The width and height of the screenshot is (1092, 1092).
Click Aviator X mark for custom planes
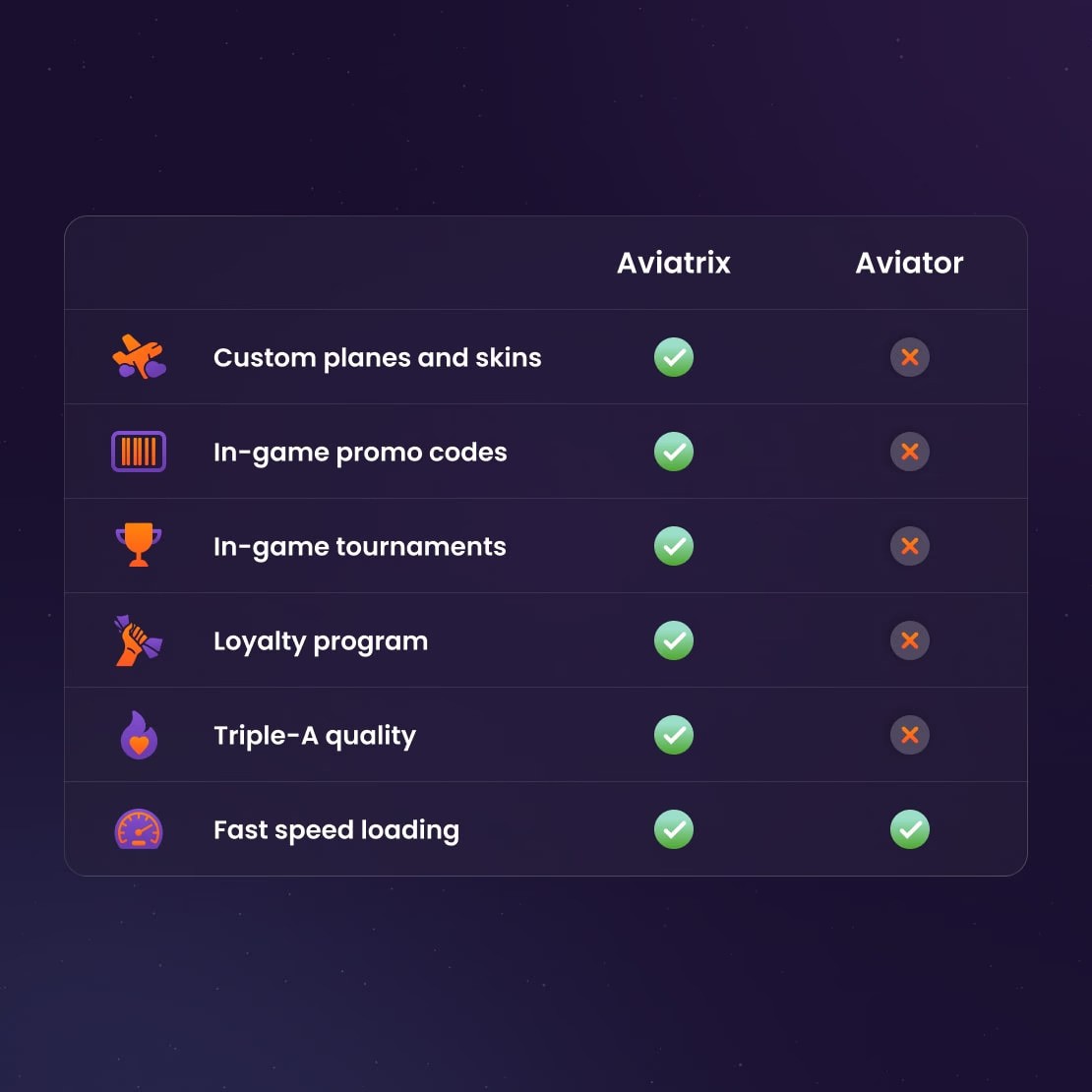tap(910, 356)
